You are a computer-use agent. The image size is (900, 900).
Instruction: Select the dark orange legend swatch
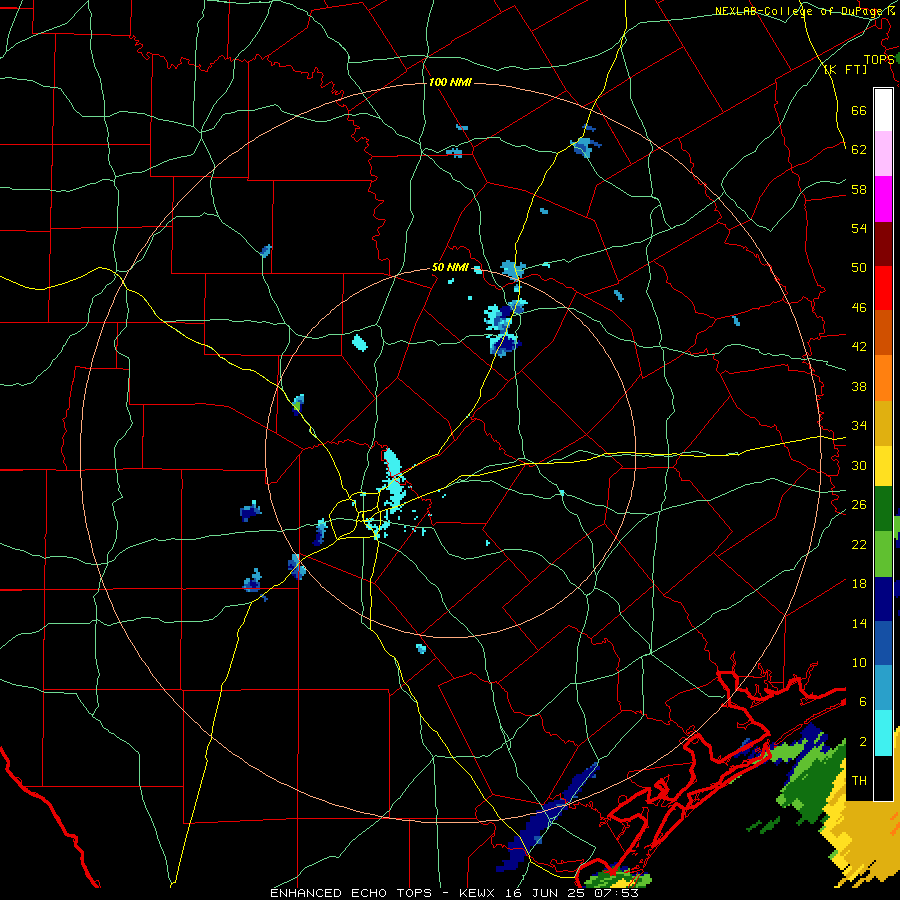click(883, 332)
